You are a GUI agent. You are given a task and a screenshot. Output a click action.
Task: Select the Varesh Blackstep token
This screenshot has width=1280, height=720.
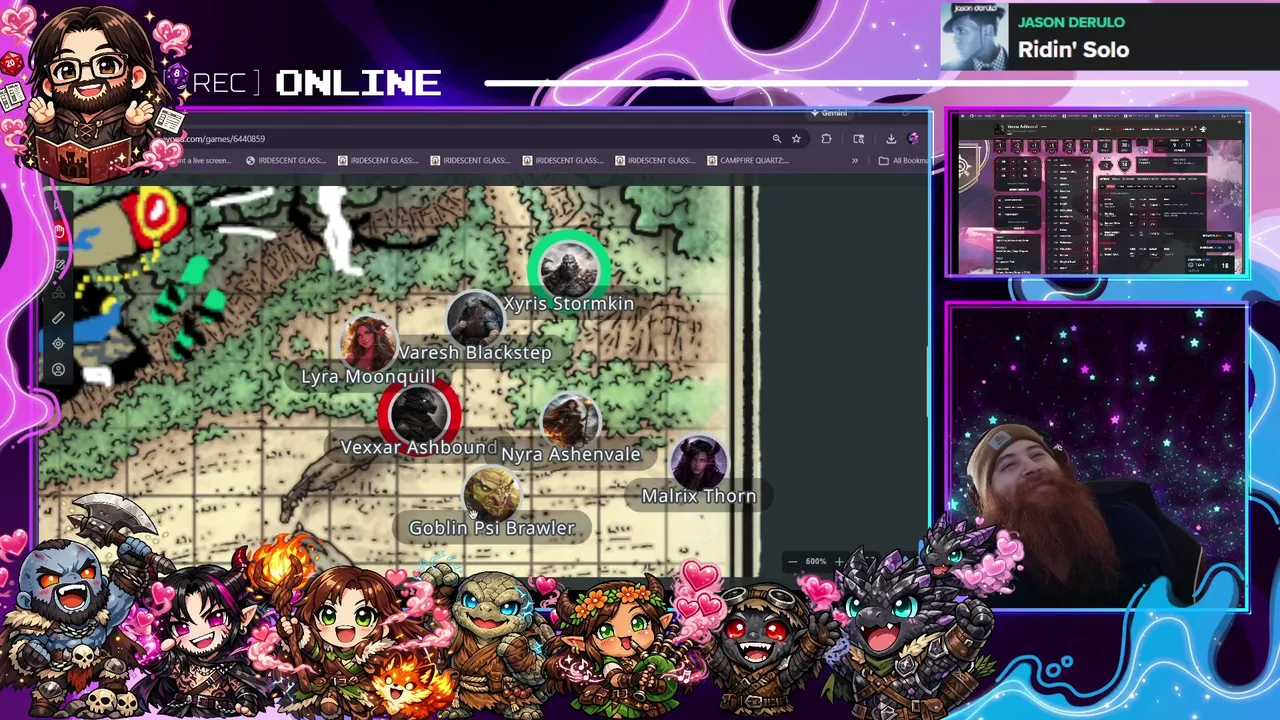[475, 320]
